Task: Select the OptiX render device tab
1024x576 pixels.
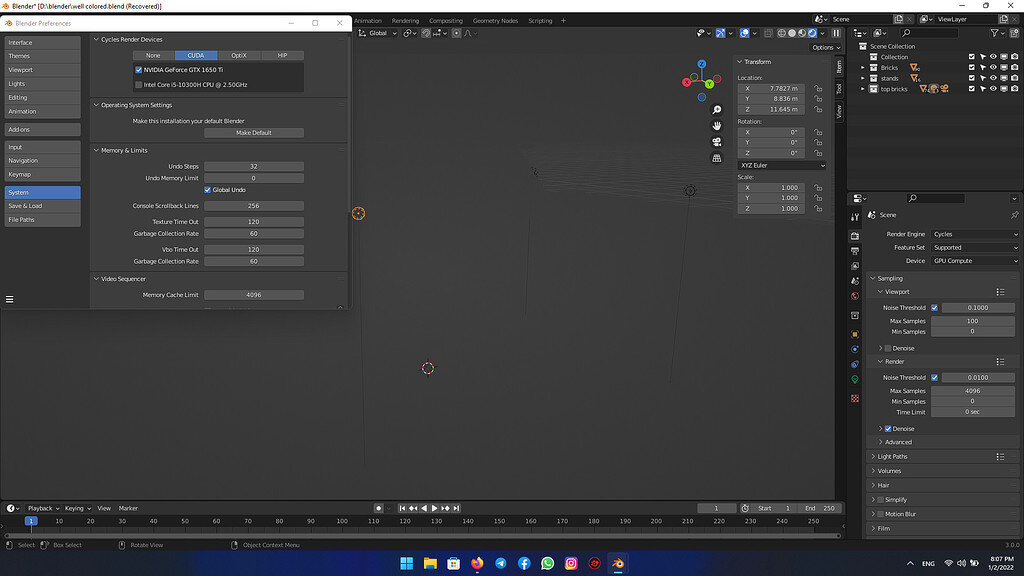Action: click(239, 56)
